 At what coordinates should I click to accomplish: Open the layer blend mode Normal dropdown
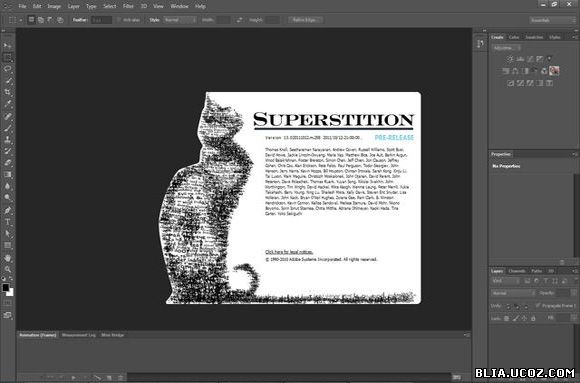513,293
